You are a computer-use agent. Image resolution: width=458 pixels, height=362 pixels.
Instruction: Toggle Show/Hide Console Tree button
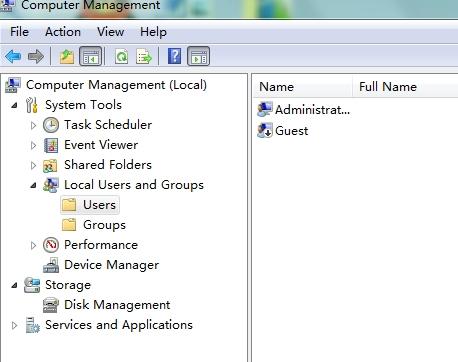pos(91,56)
